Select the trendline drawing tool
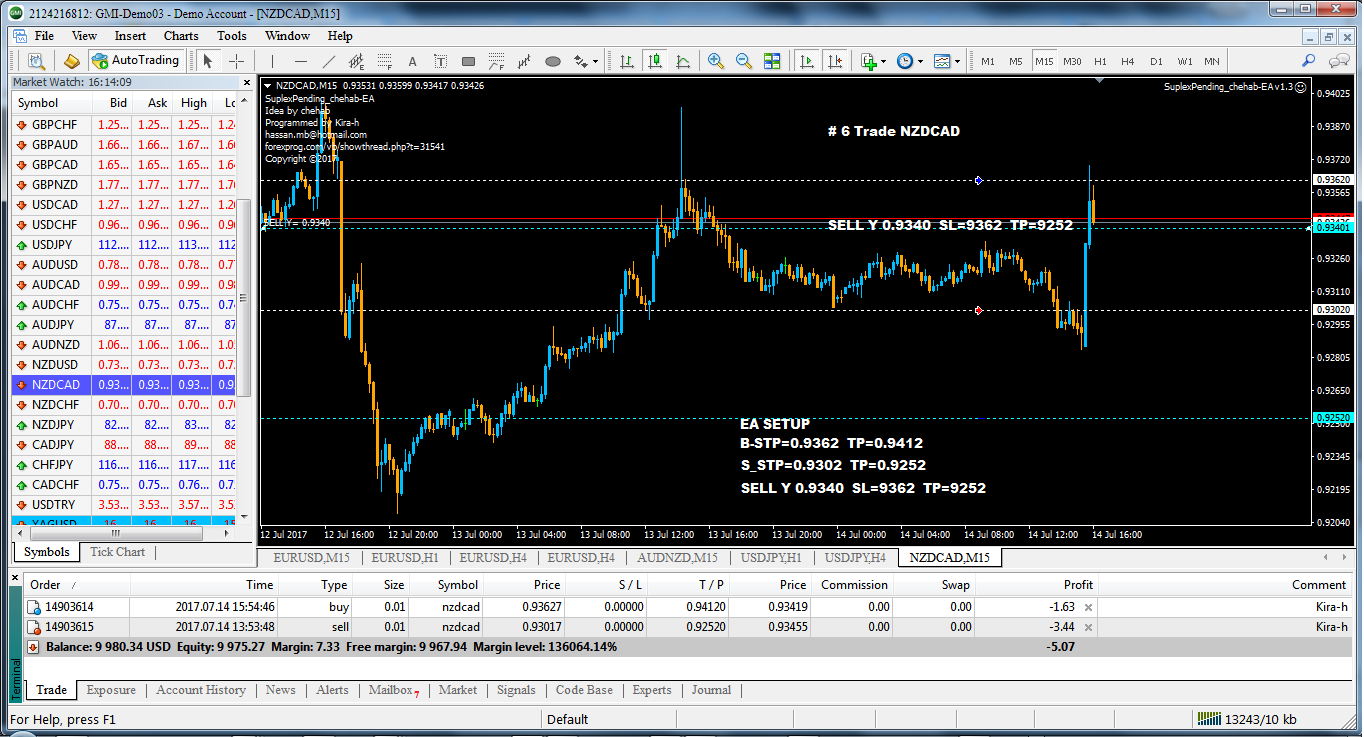This screenshot has width=1364, height=737. tap(328, 61)
